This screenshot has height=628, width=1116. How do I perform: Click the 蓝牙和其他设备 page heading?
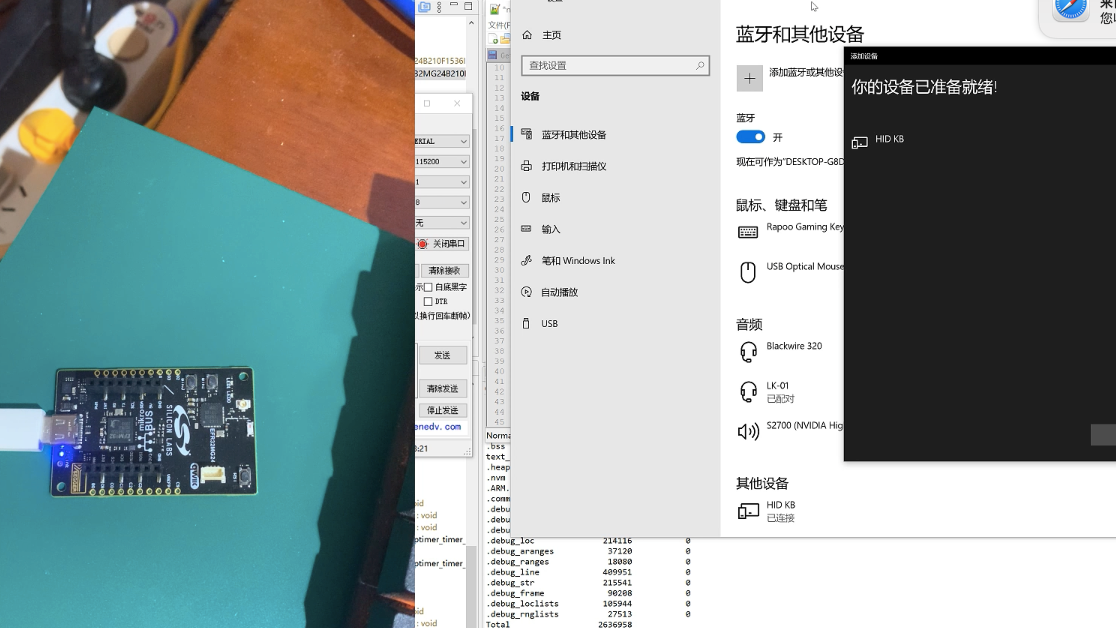800,34
